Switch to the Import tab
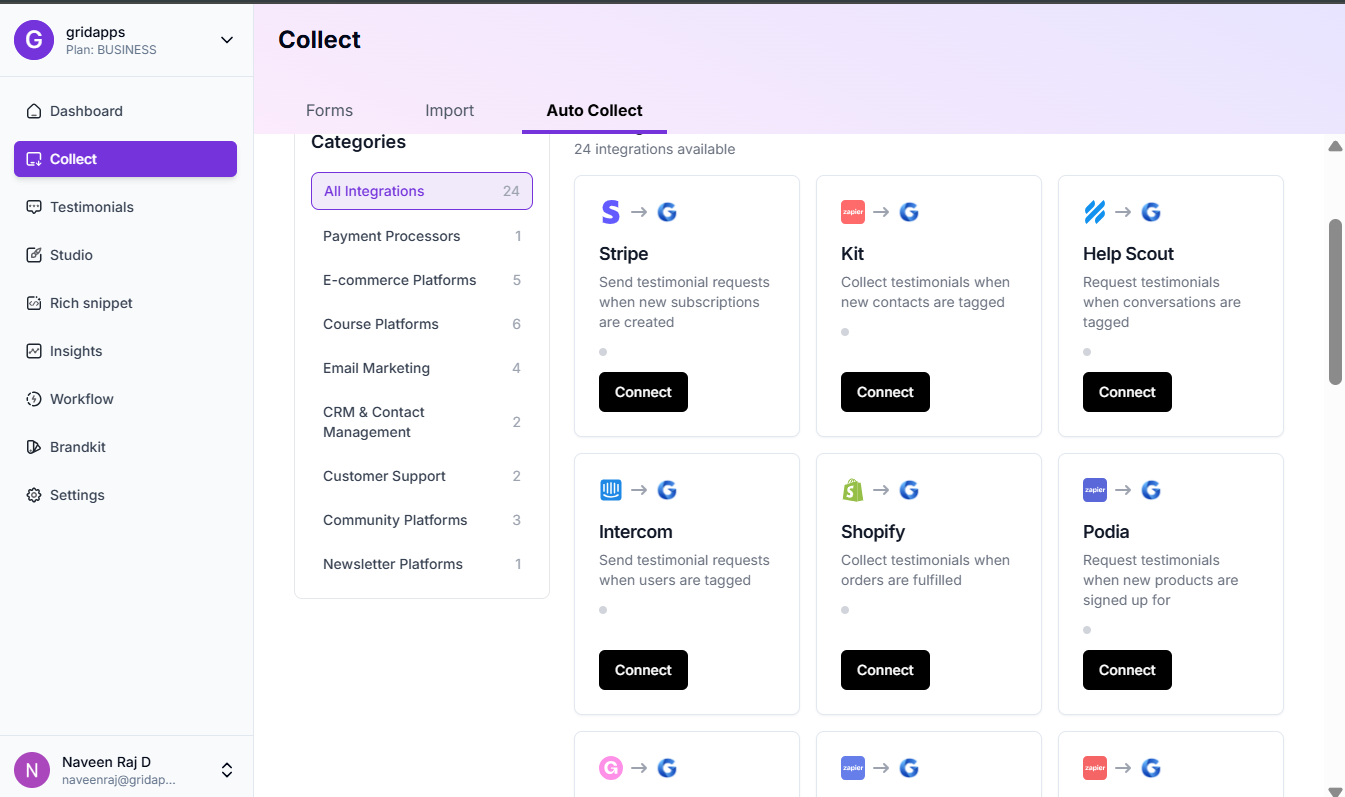This screenshot has width=1345, height=797. pos(449,110)
